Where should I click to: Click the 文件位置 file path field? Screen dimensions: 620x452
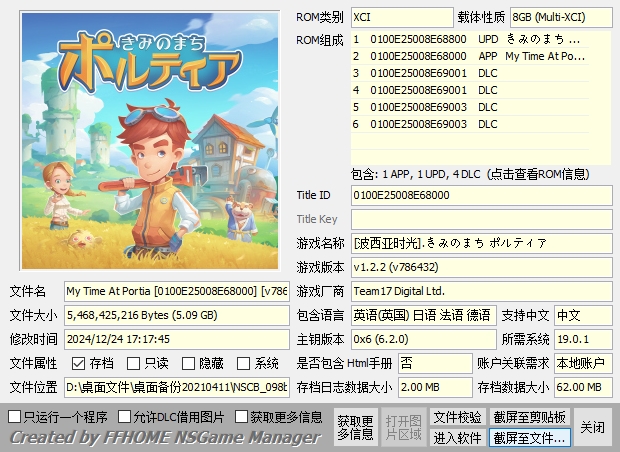[x=176, y=387]
